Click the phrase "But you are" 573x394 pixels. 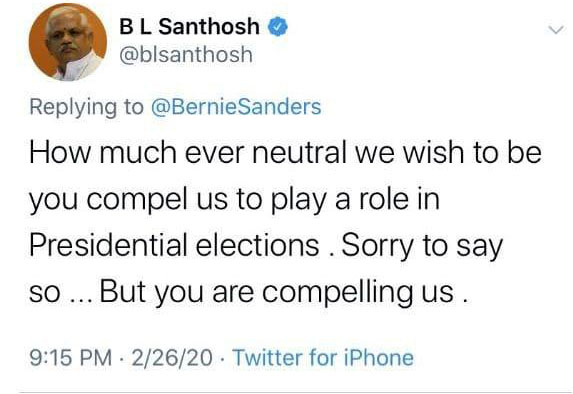(177, 293)
